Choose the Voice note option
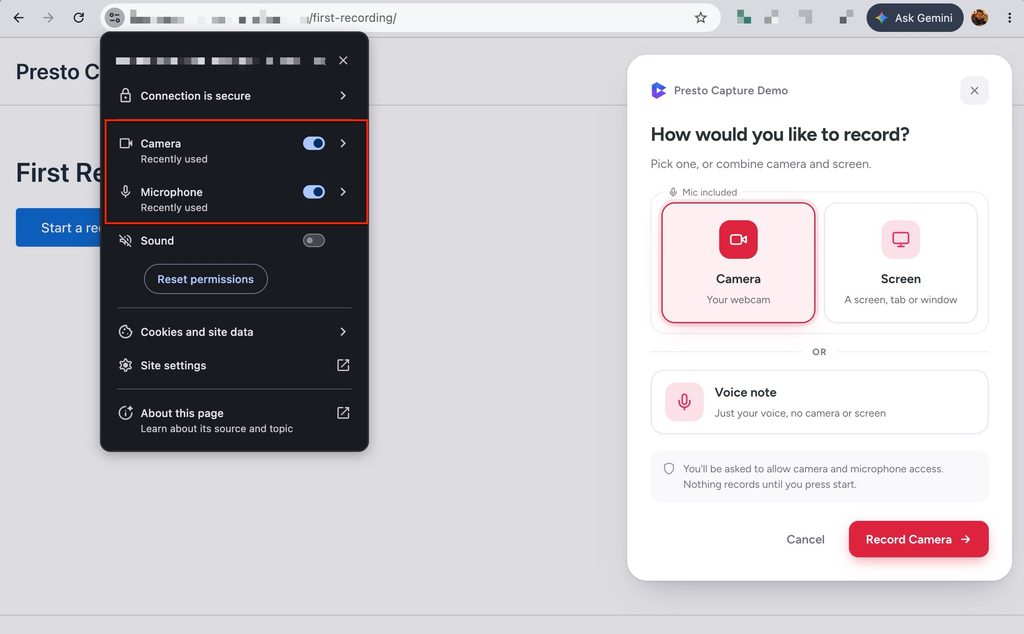Screen dimensions: 1024x634 820,402
